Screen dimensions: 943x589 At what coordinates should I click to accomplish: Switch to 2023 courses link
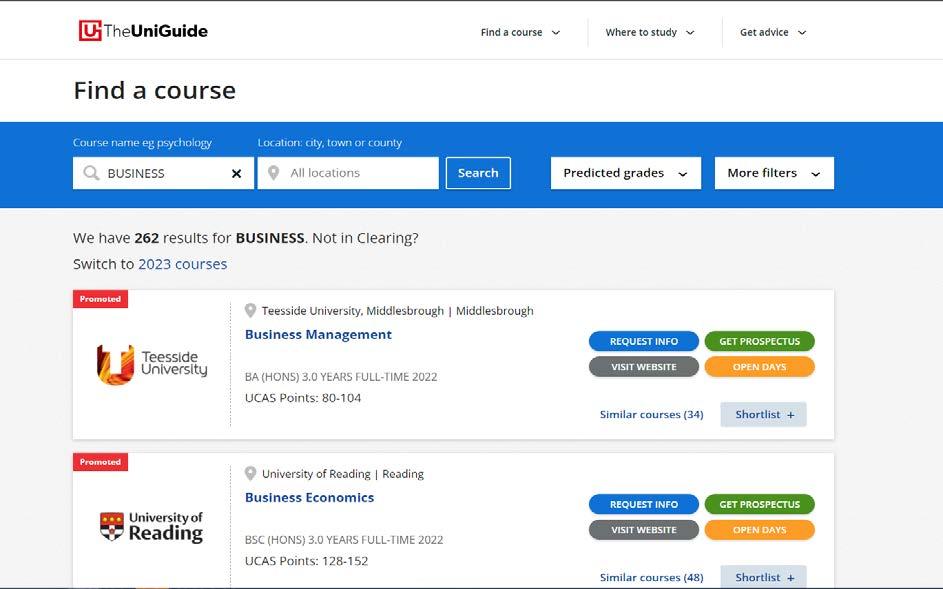click(x=183, y=264)
